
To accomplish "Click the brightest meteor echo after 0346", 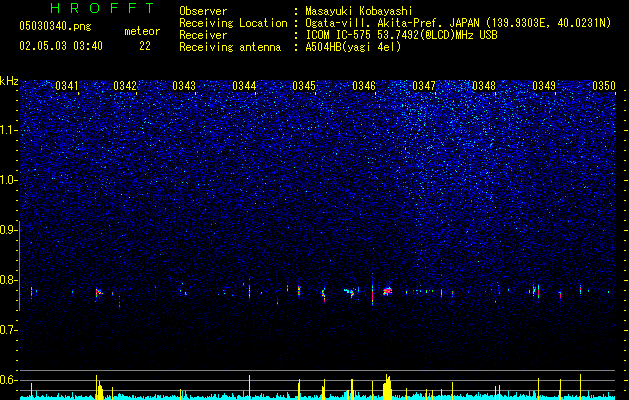I will tap(387, 291).
